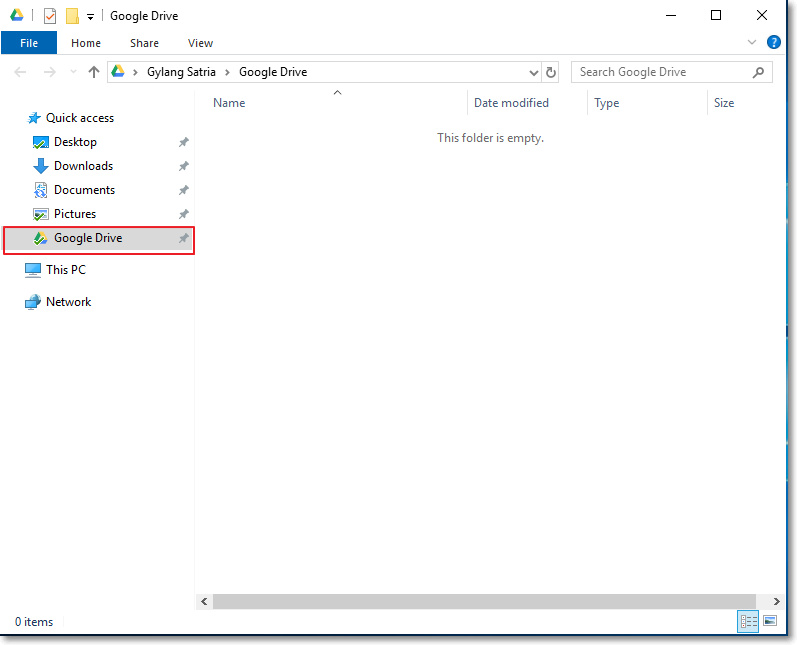Open the address bar history dropdown
This screenshot has height=645, width=797.
(534, 73)
